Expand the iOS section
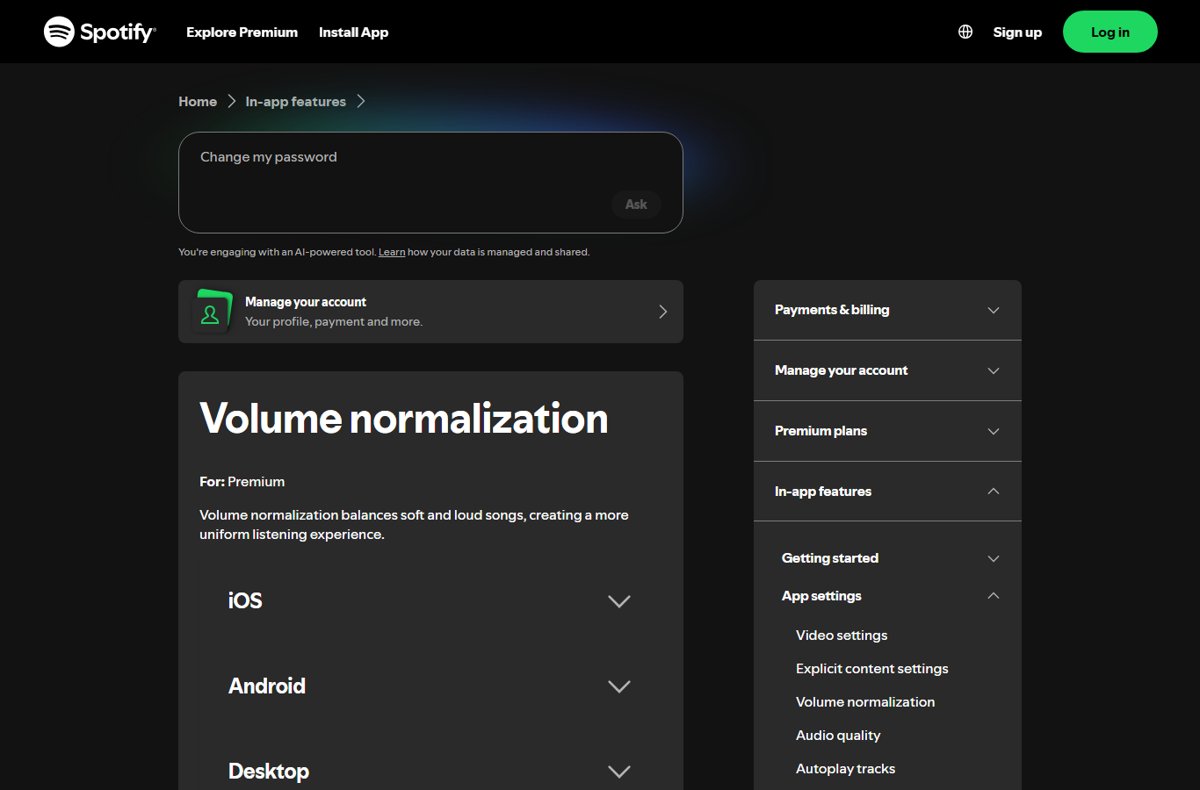This screenshot has height=790, width=1200. click(x=430, y=601)
